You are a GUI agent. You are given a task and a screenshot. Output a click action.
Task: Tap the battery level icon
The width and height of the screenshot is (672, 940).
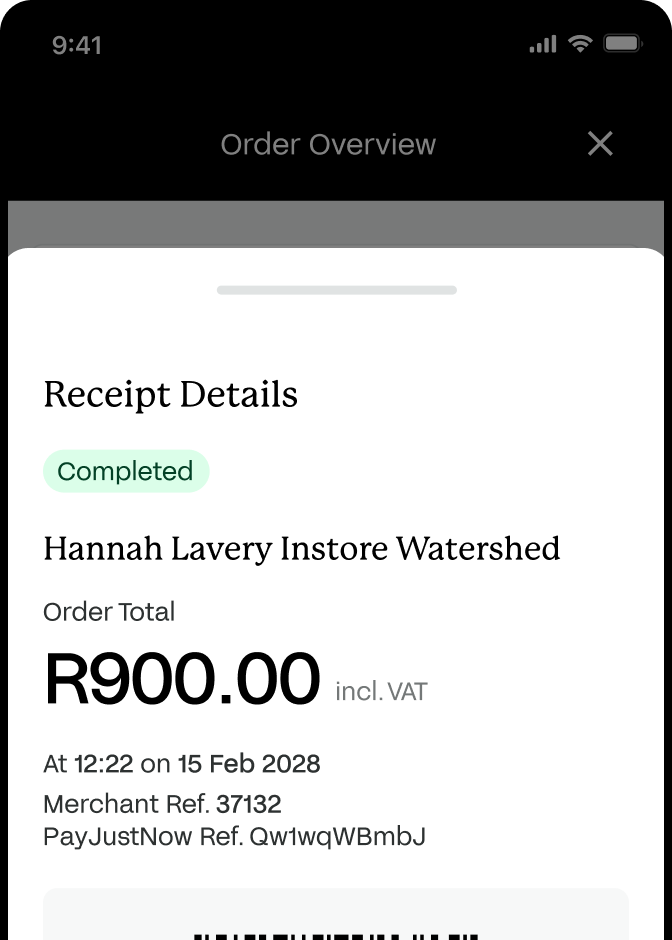pos(623,43)
